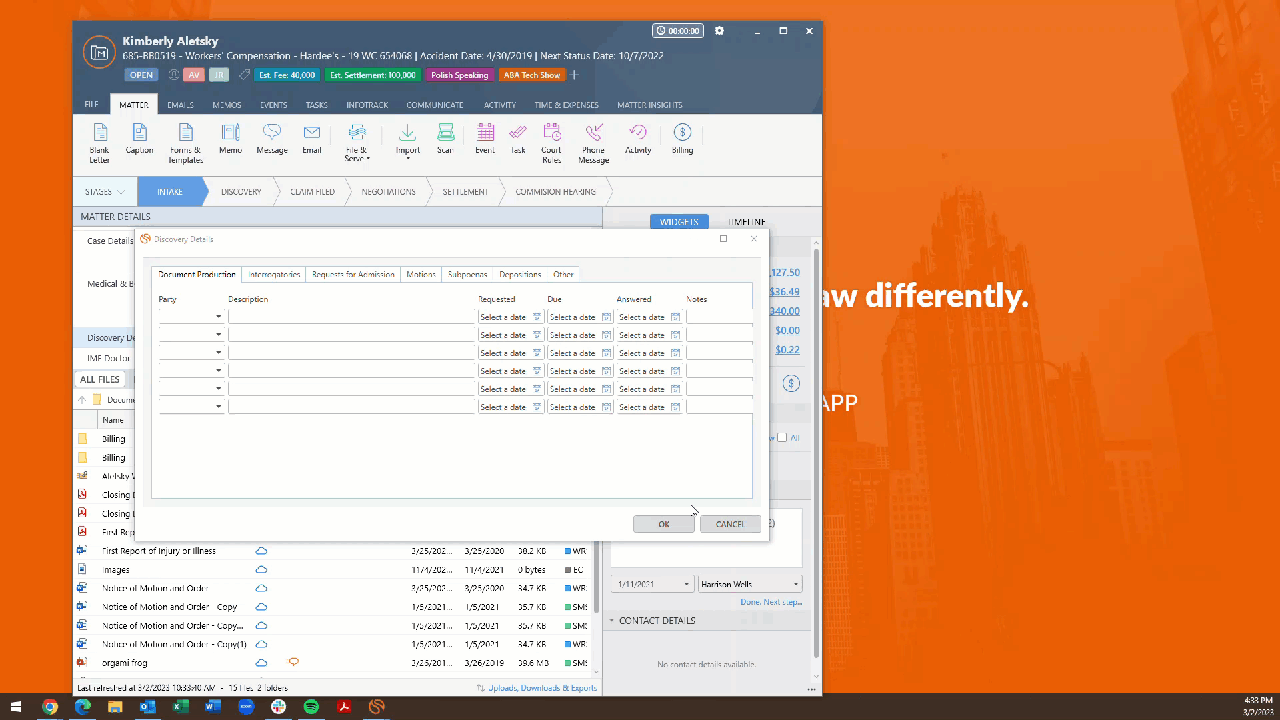
Task: Click the first row Notes field
Action: click(x=719, y=317)
